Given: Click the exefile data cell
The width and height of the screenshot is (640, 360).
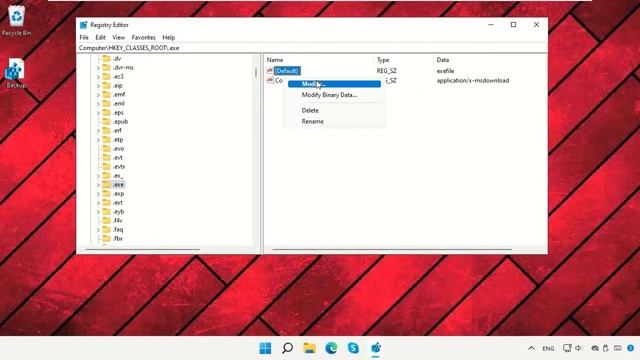Looking at the screenshot, I should (445, 71).
